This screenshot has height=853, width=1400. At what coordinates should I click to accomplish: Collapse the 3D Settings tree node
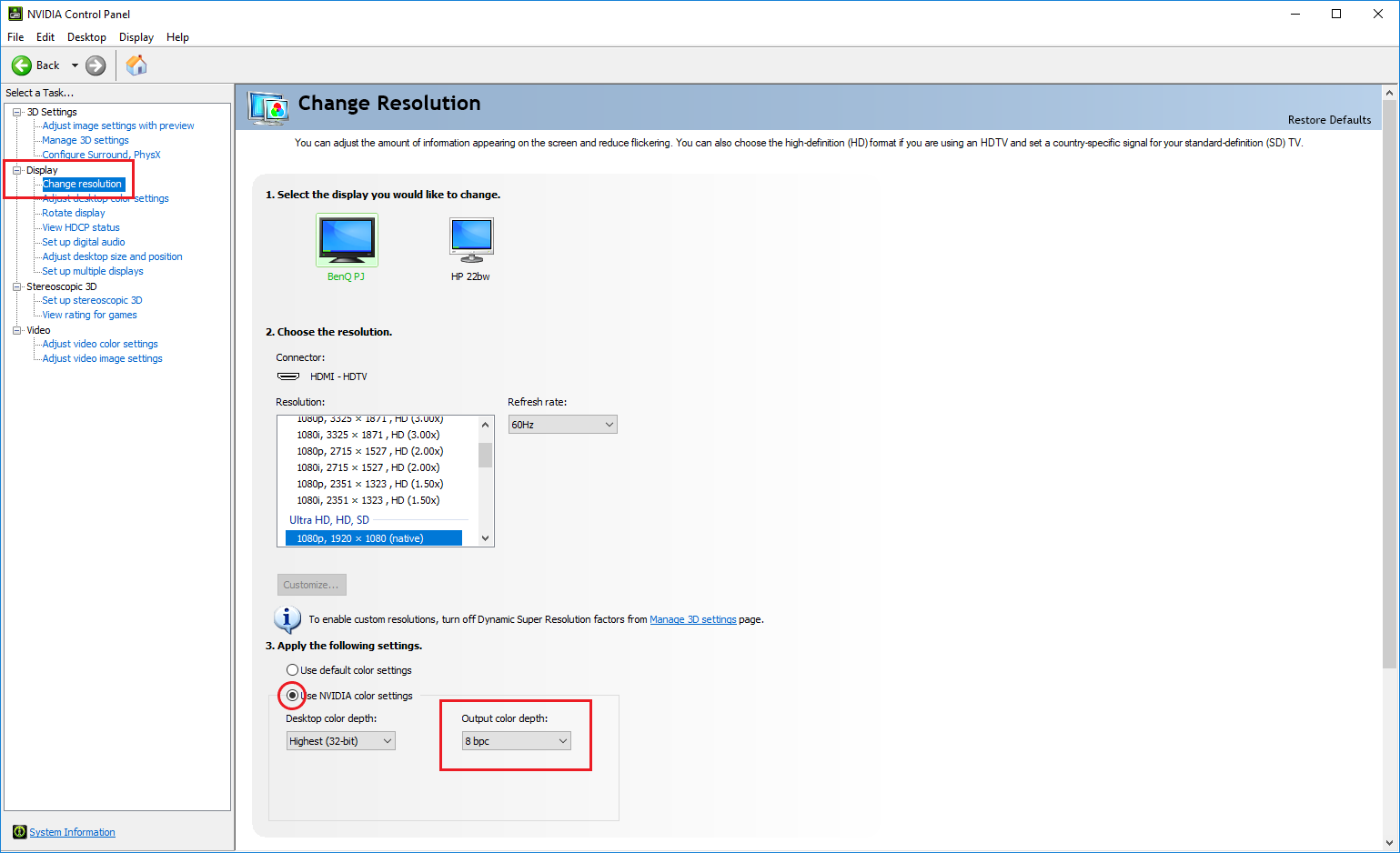pos(16,113)
